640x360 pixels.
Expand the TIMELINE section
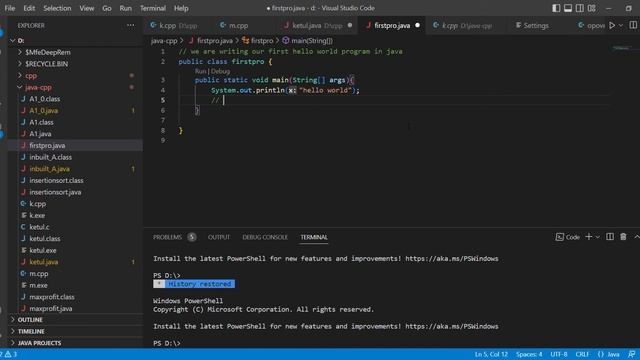tap(75, 331)
